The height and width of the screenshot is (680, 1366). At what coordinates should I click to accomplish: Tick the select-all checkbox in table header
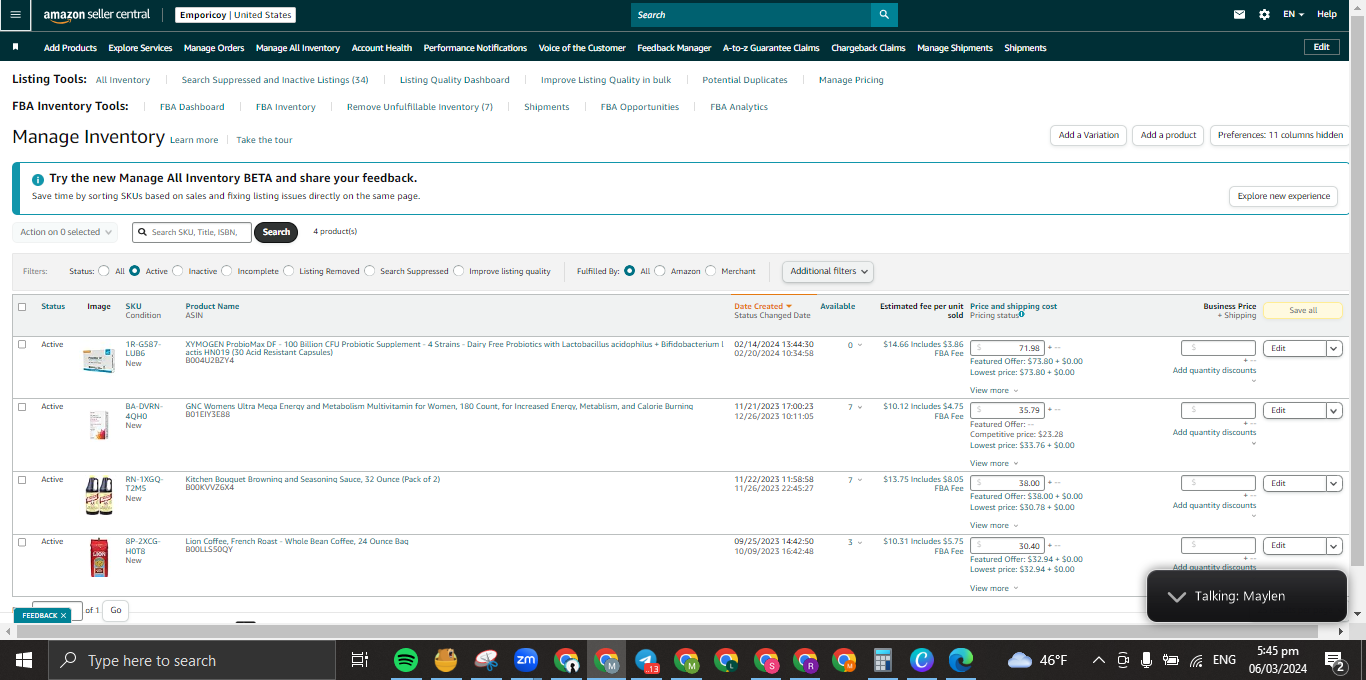coord(22,307)
